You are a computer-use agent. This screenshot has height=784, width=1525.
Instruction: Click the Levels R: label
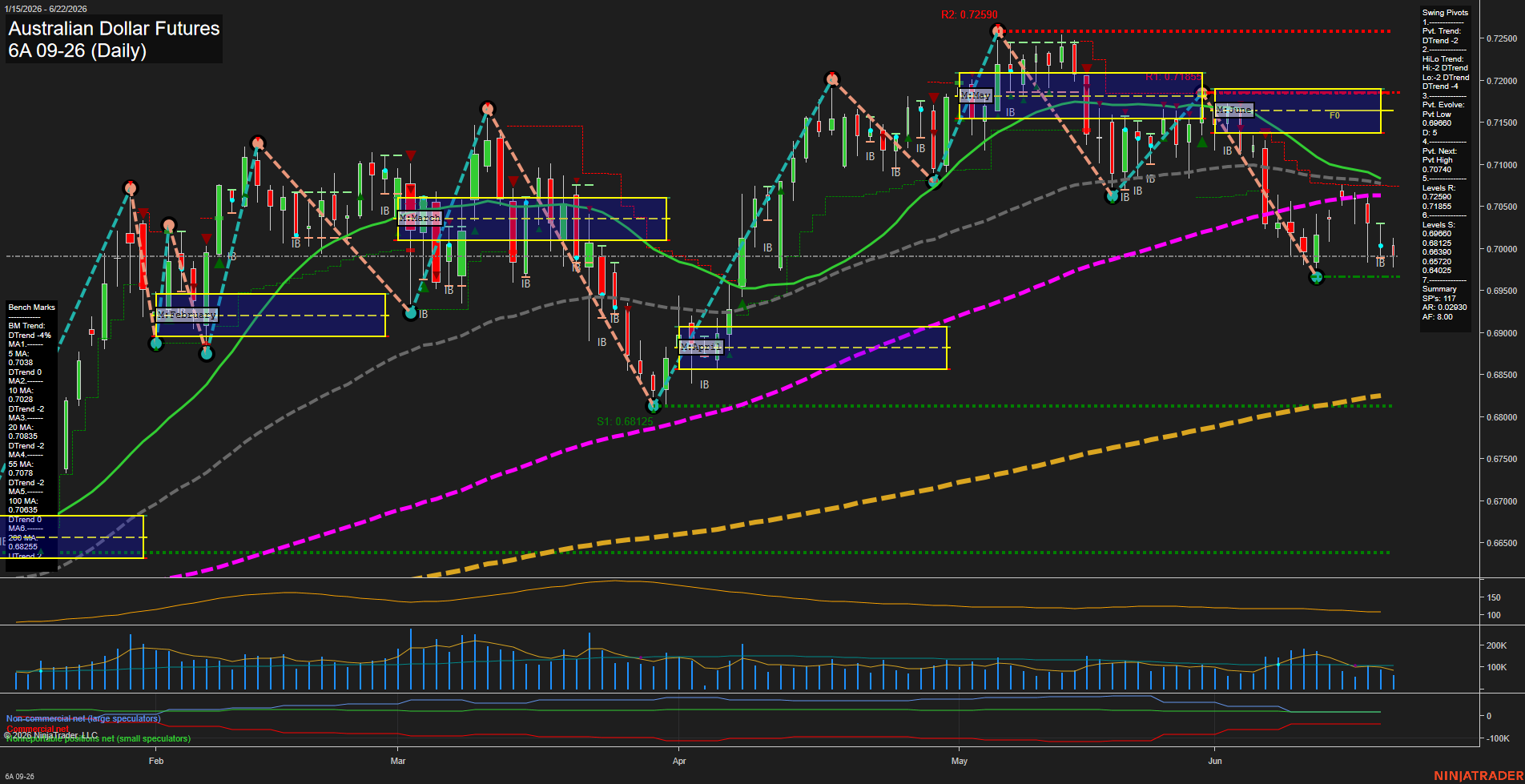(x=1438, y=188)
